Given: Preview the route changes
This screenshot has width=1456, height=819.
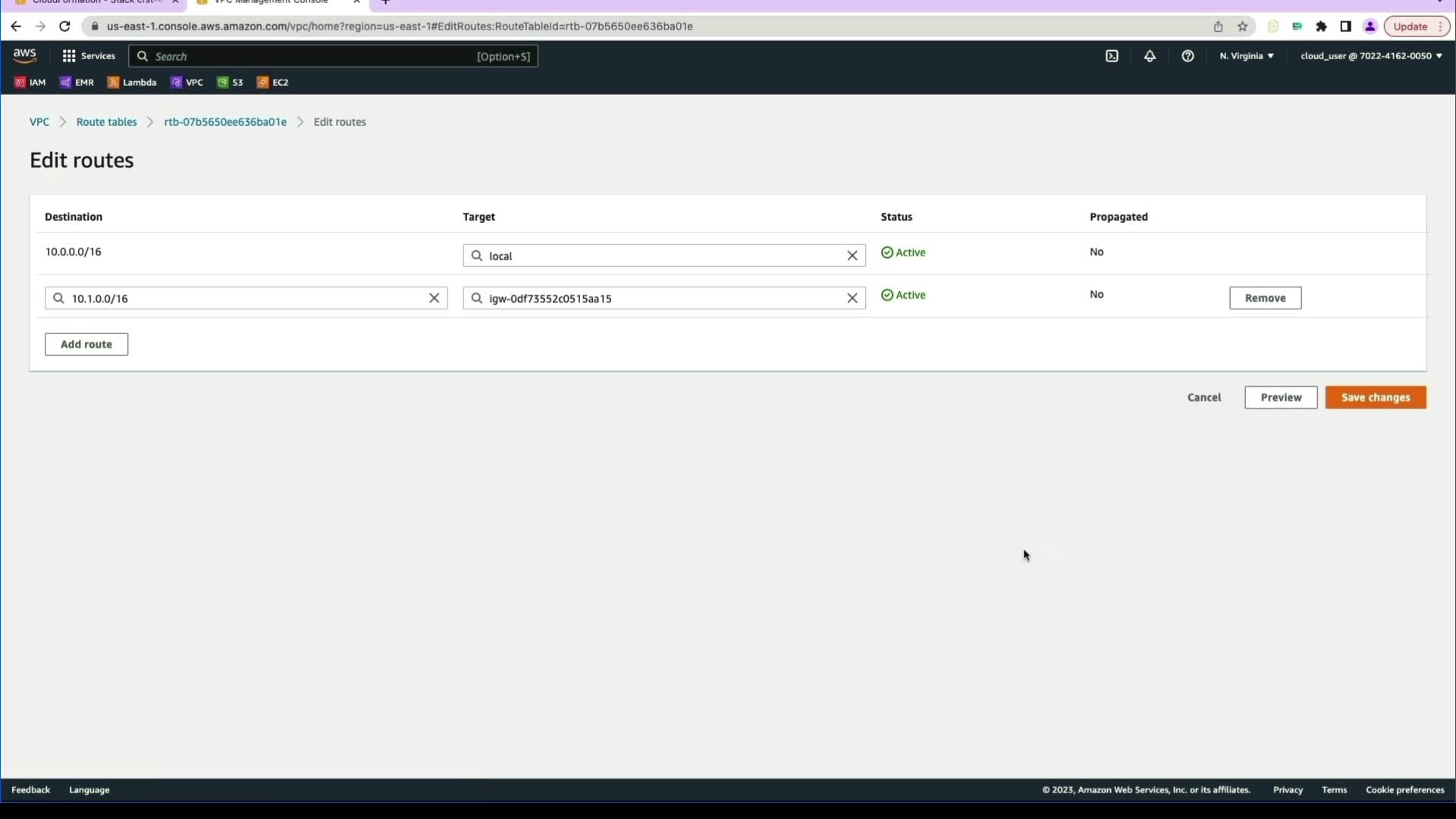Looking at the screenshot, I should [1280, 397].
